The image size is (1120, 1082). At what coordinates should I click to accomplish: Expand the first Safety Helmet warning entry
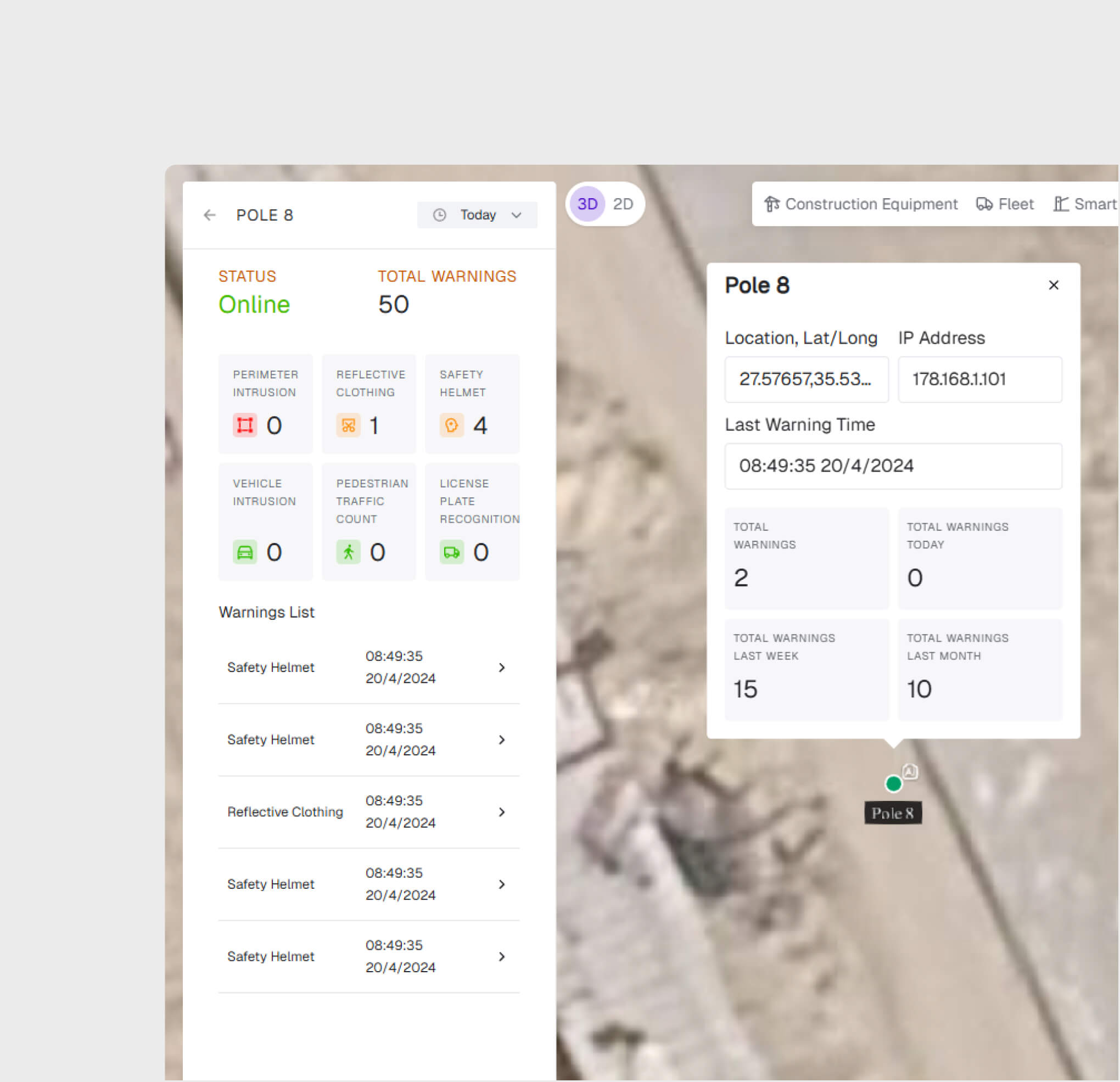(501, 667)
